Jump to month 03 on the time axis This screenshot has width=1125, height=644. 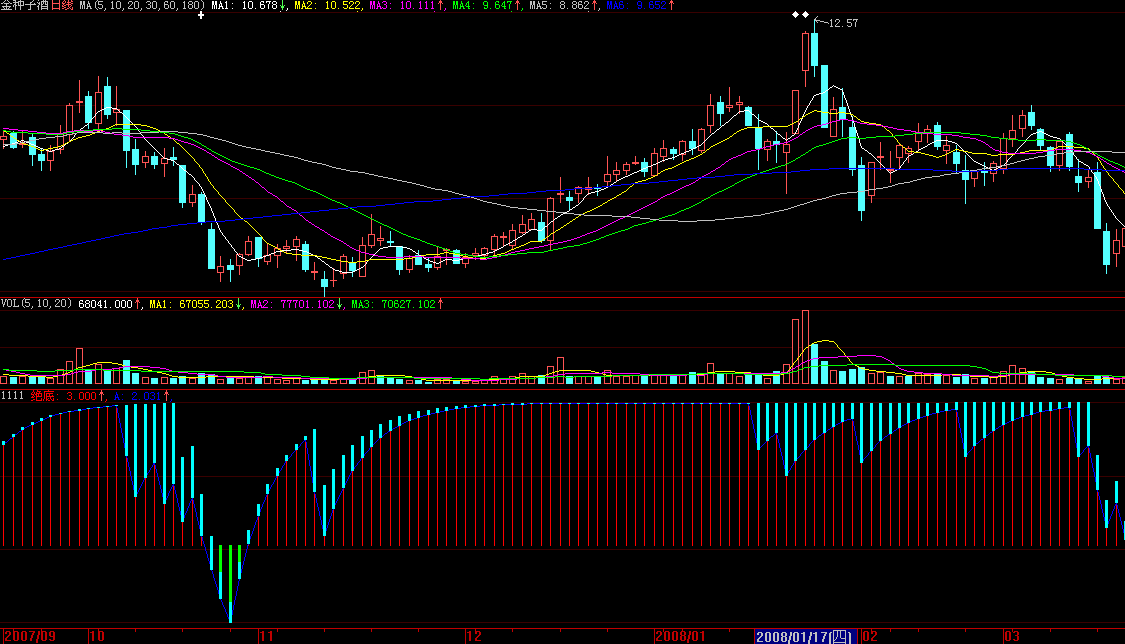tap(1012, 636)
